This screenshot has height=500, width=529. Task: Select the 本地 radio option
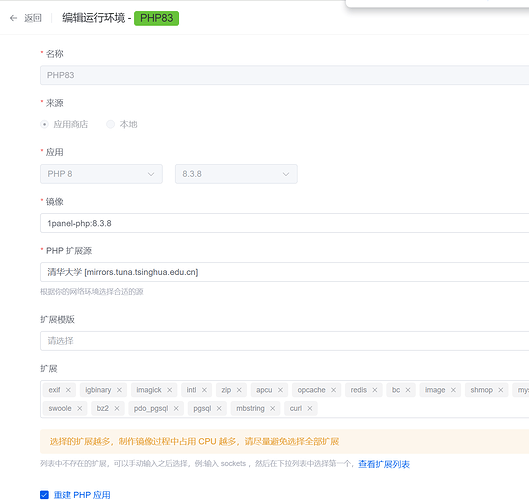tap(110, 124)
